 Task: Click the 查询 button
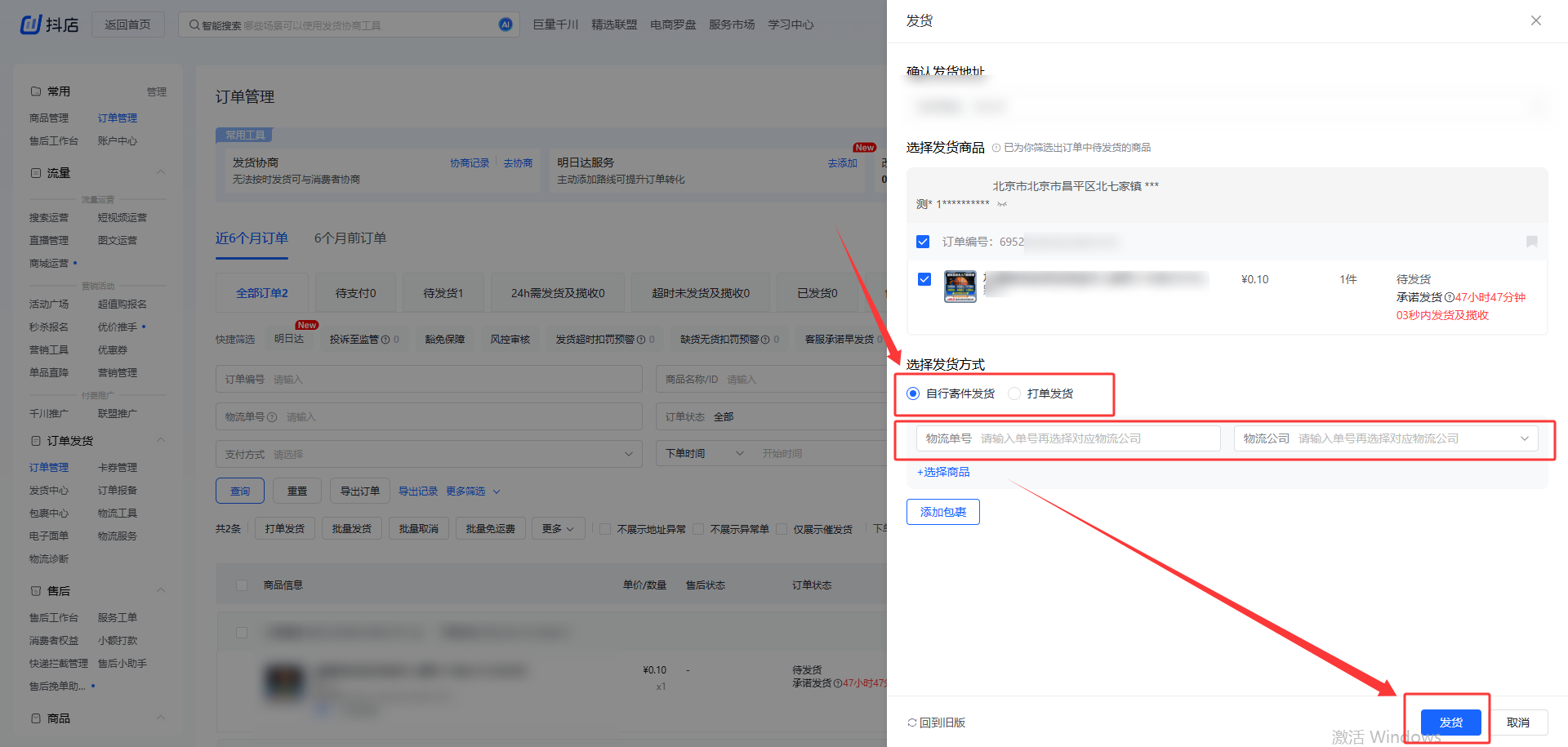[x=240, y=491]
